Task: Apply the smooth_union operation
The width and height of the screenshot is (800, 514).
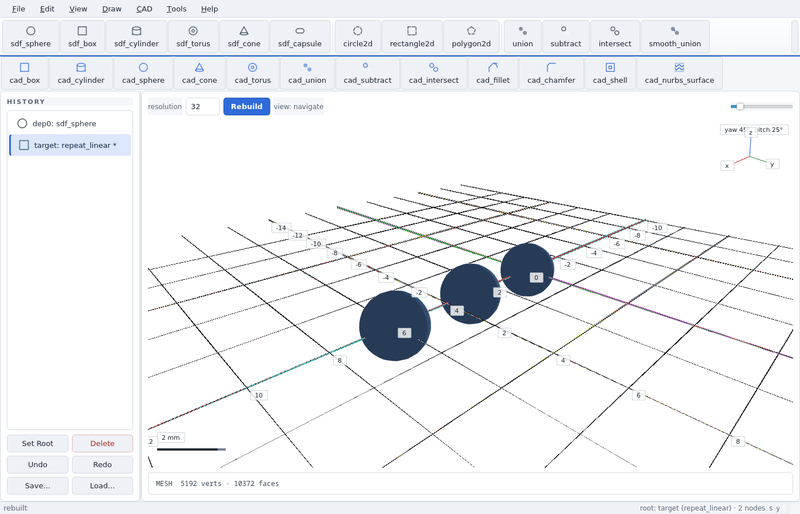Action: pos(674,37)
